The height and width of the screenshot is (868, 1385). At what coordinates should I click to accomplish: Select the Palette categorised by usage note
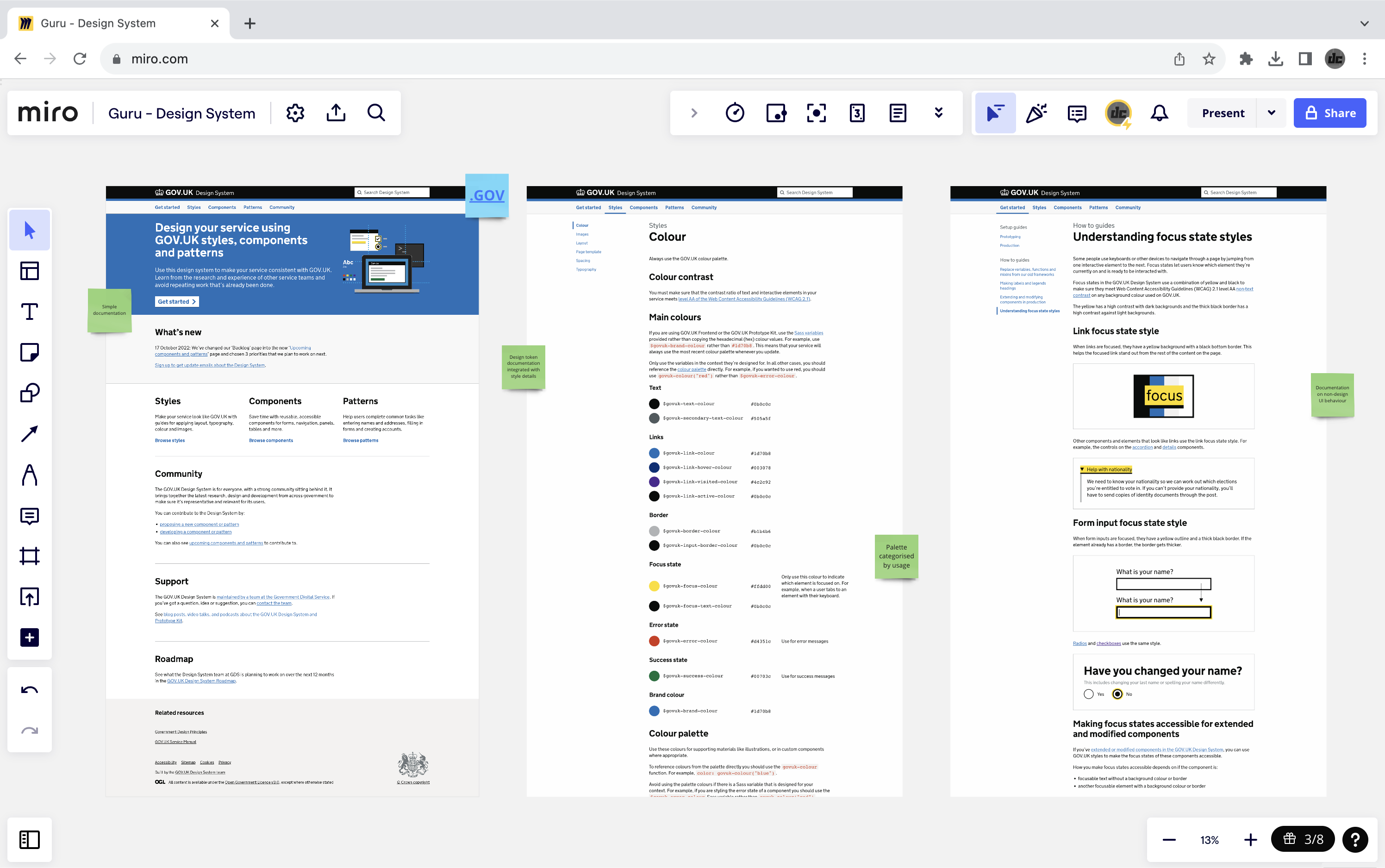point(897,556)
